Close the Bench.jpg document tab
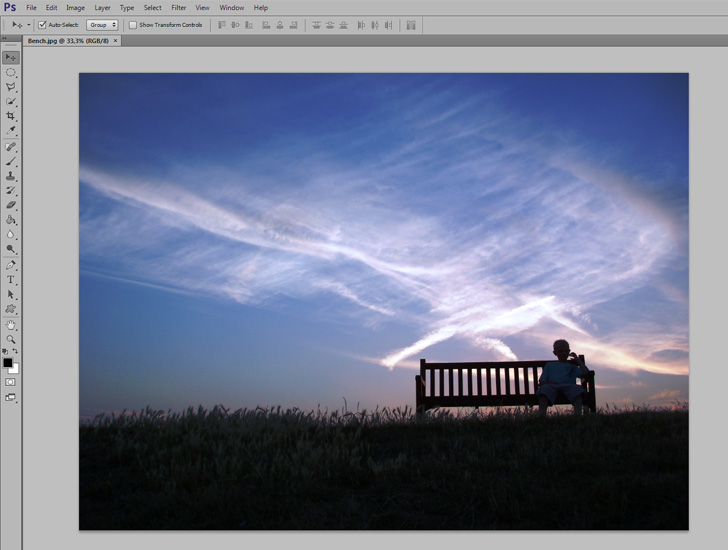The height and width of the screenshot is (550, 728). pos(115,41)
